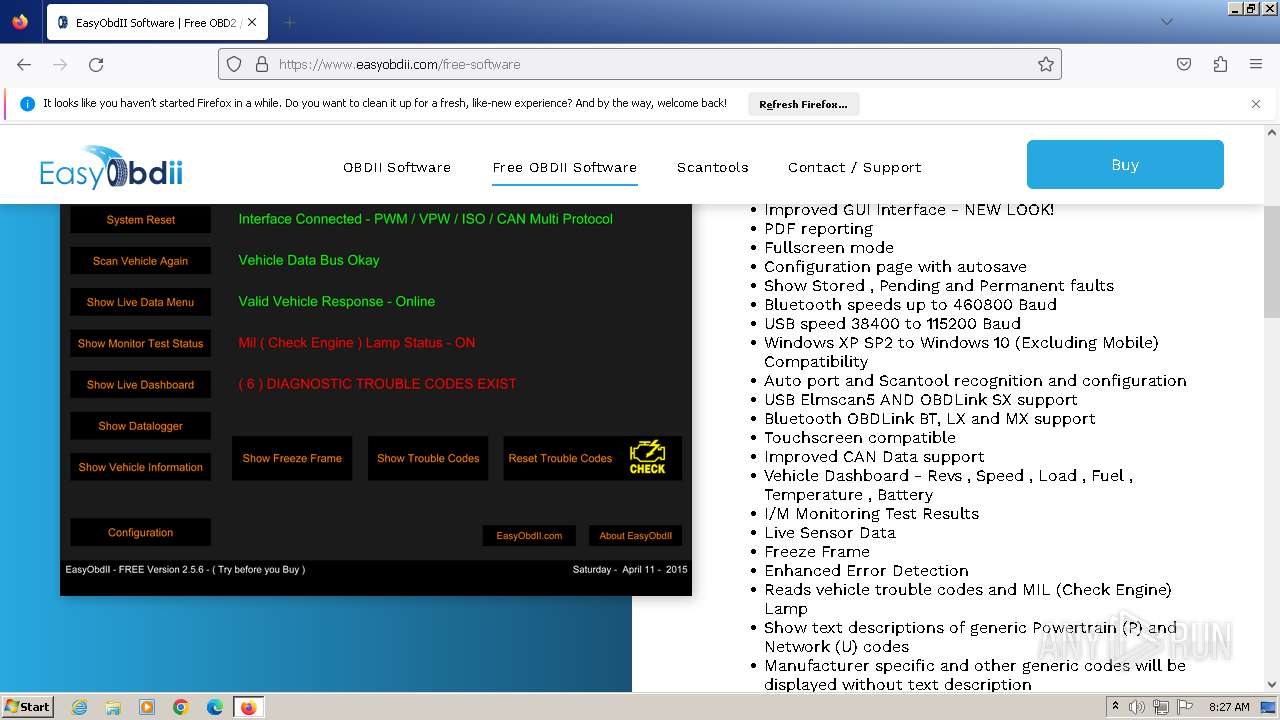This screenshot has height=720, width=1280.
Task: Click the Refresh Firefox button
Action: pyautogui.click(x=803, y=104)
